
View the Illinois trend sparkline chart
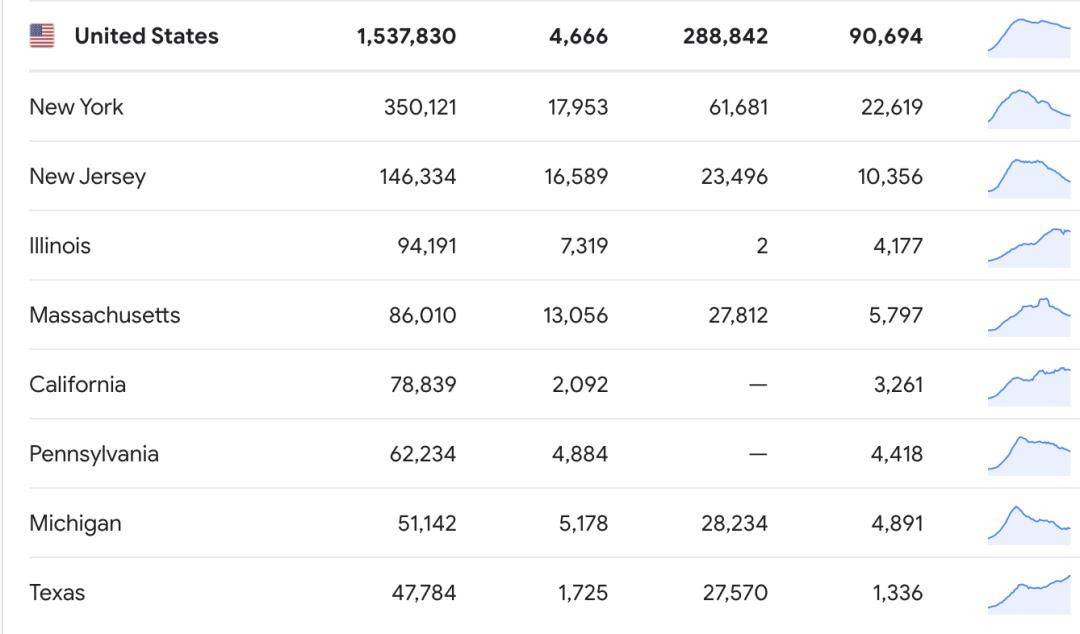click(x=1028, y=247)
